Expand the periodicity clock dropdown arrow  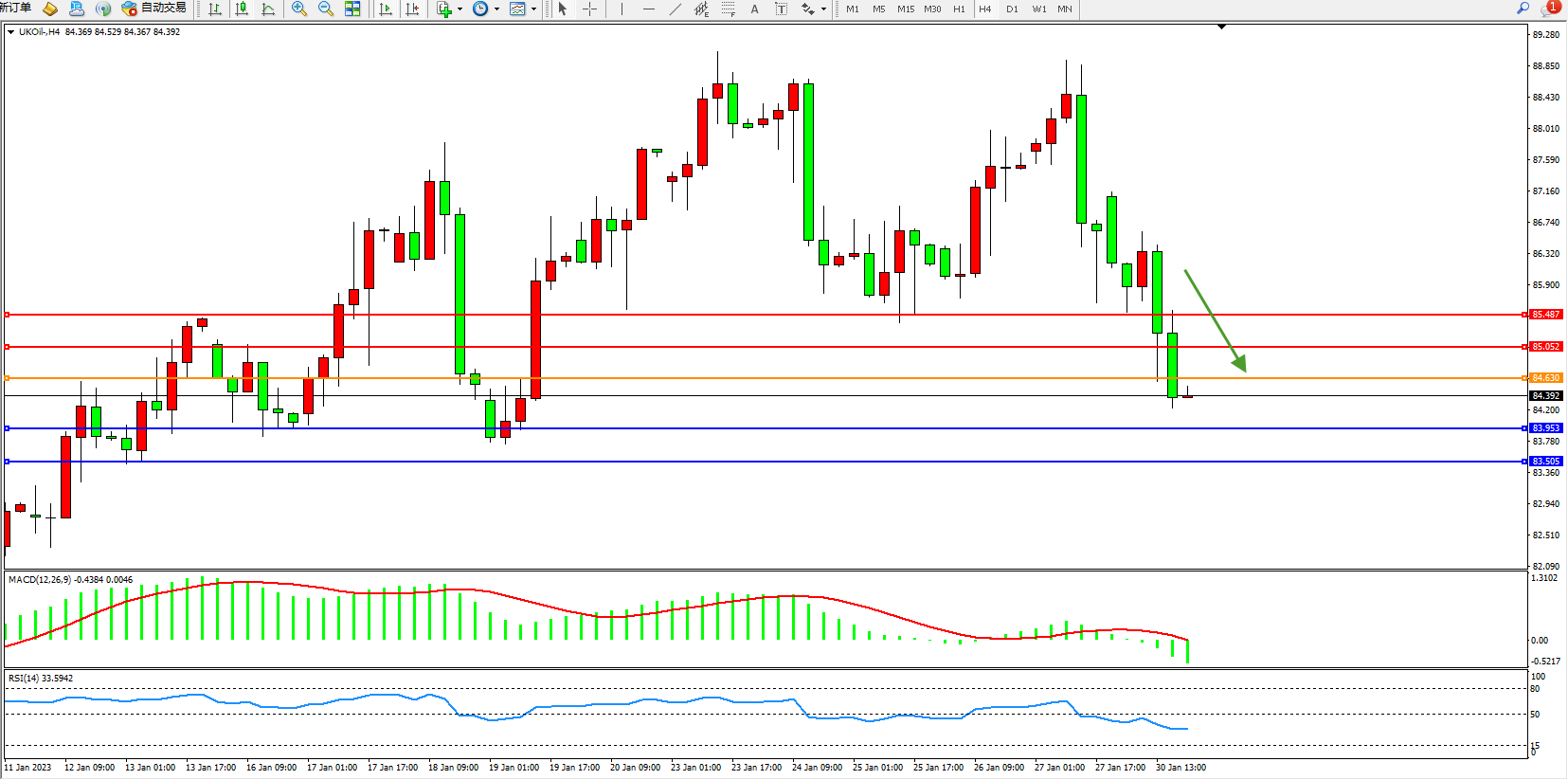tap(496, 9)
